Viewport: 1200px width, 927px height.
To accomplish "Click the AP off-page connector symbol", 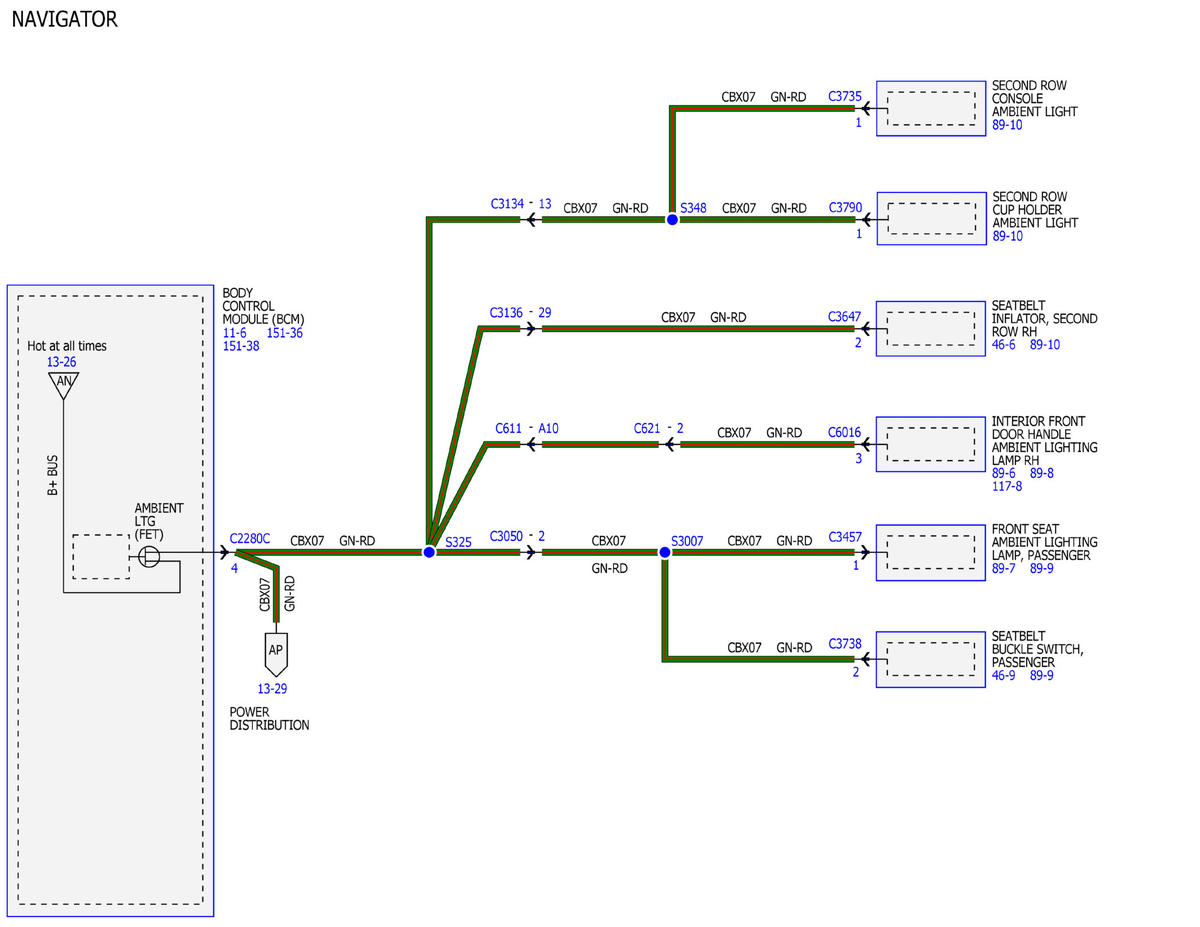I will pos(276,653).
